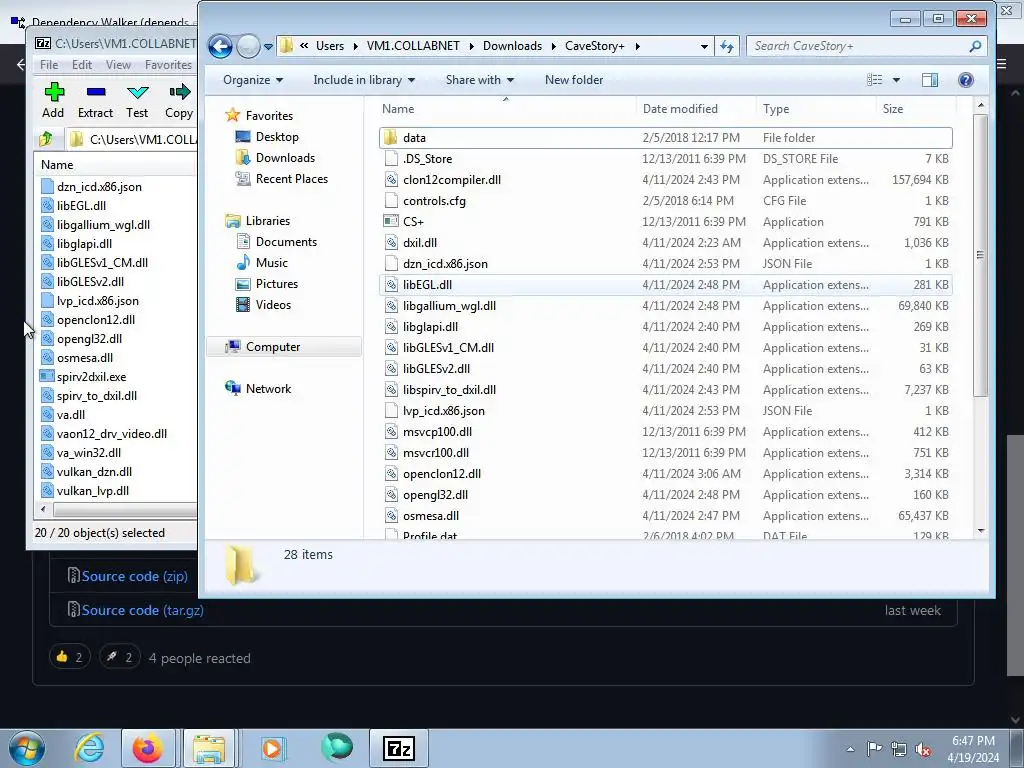The image size is (1024, 768).
Task: Click the 7-Zip Add button
Action: click(x=54, y=100)
